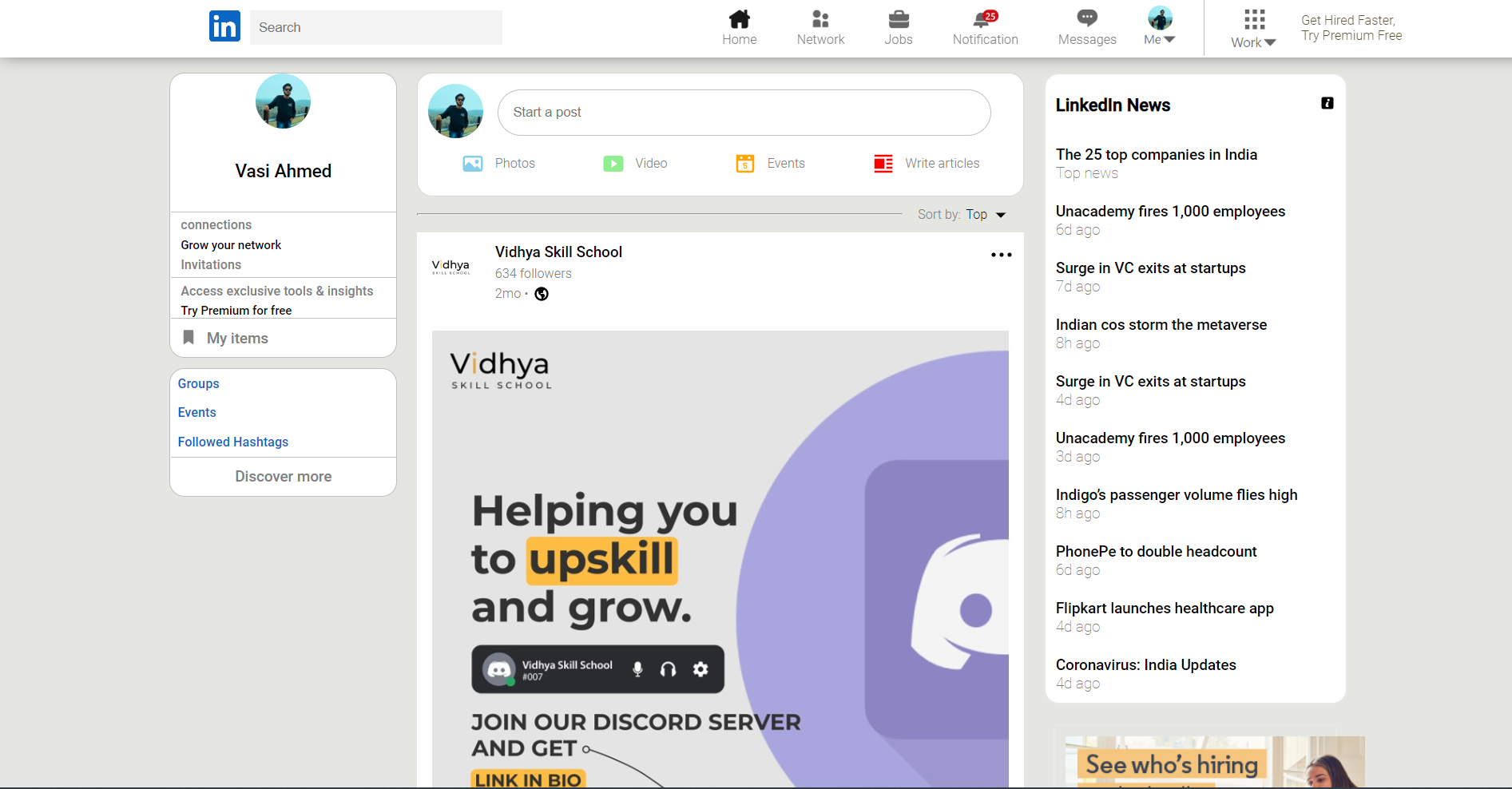Open the Me profile dropdown
The image size is (1512, 789).
(1159, 26)
